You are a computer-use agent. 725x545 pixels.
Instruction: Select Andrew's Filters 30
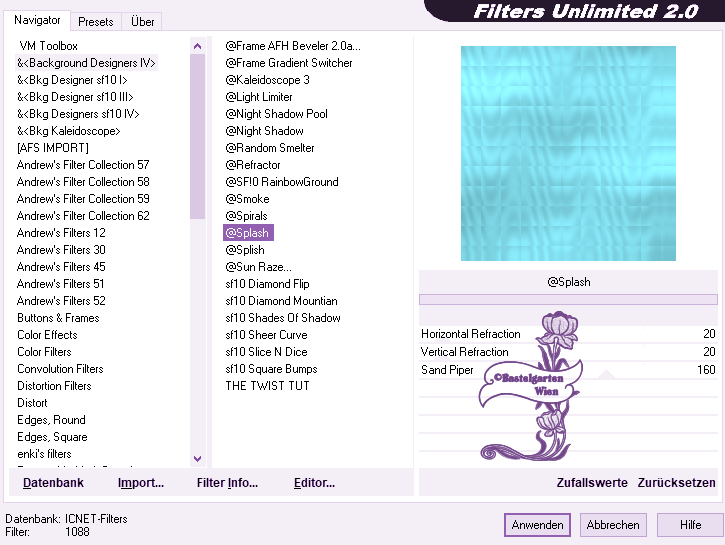pyautogui.click(x=61, y=250)
